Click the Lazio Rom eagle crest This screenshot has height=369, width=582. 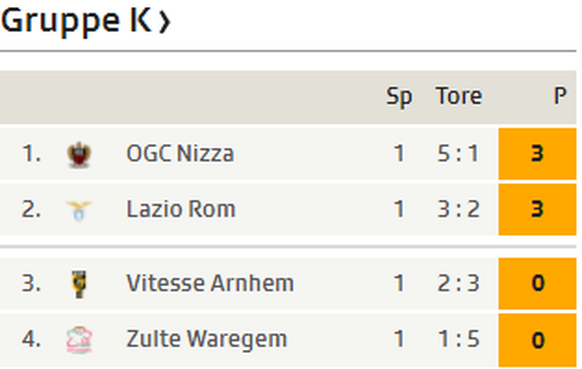coord(79,210)
